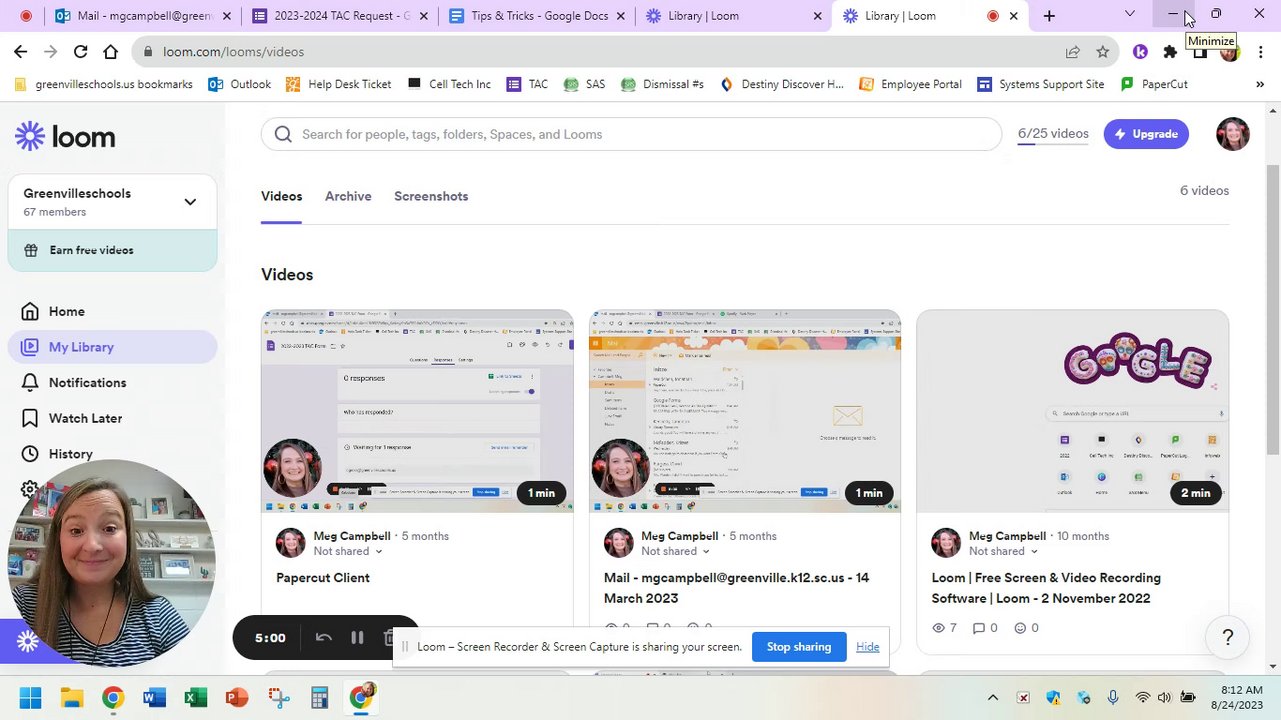Share this page via the share icon
Screen dimensions: 1281x720
(1072, 52)
